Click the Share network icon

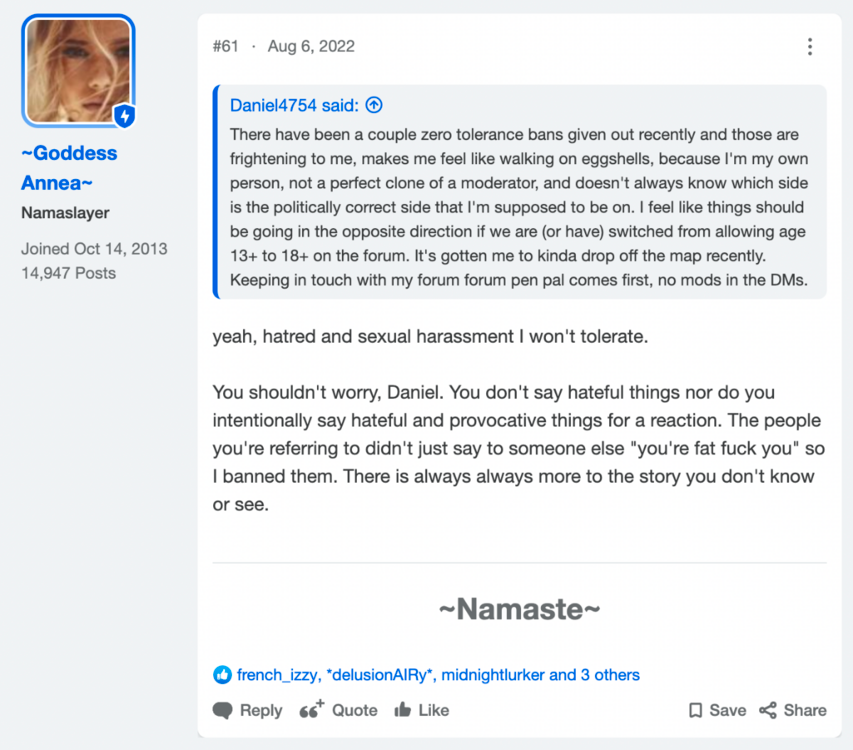[x=768, y=710]
